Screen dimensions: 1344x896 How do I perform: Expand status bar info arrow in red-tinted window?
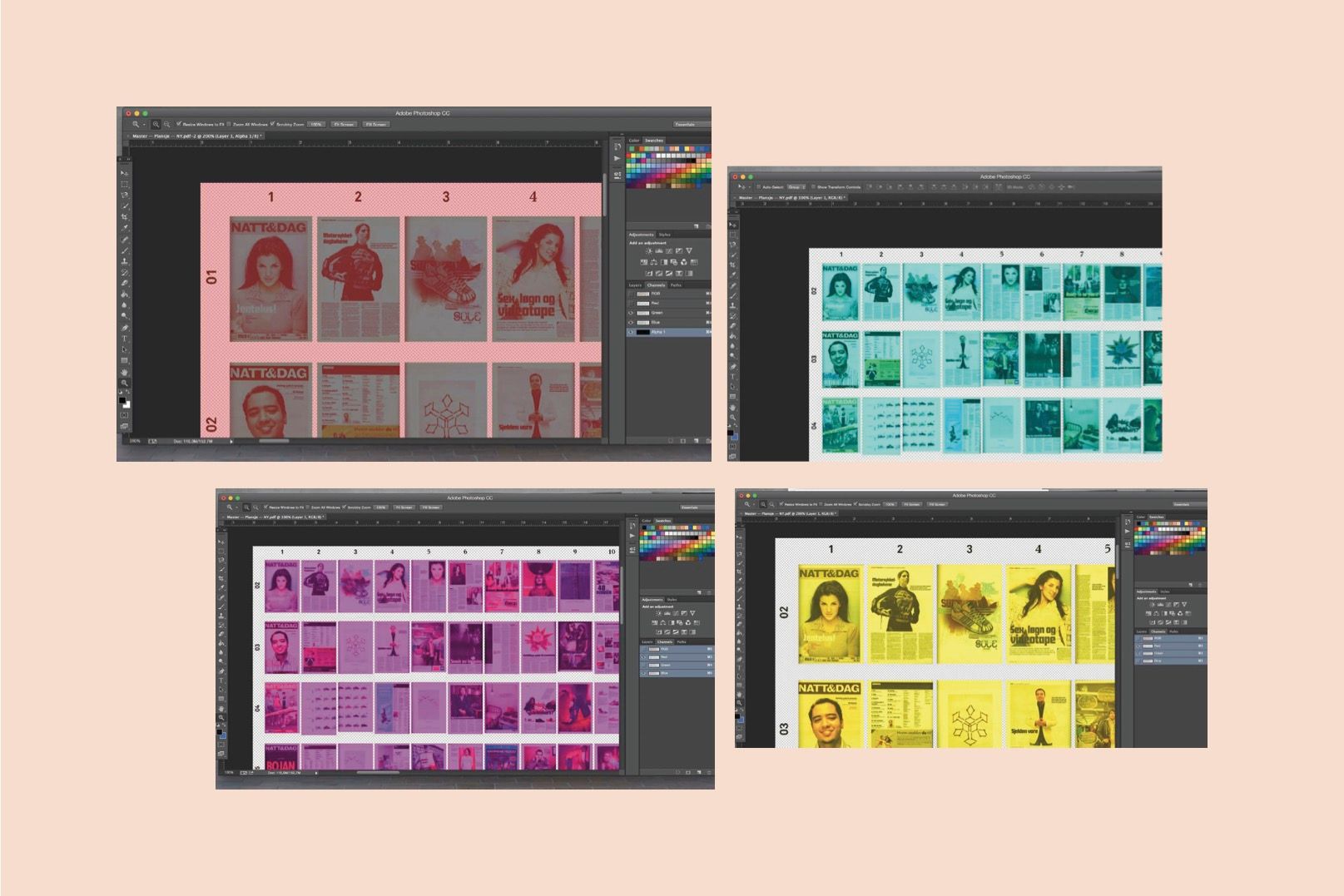pyautogui.click(x=231, y=441)
